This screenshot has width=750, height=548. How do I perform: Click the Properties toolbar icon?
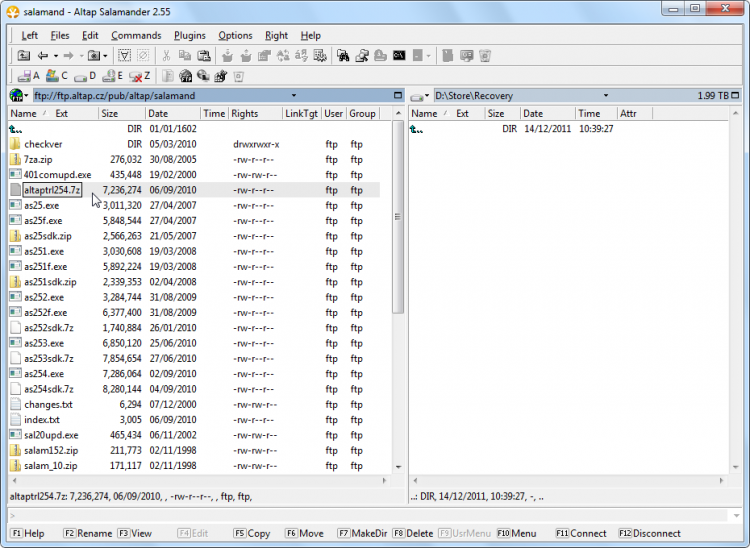[265, 56]
